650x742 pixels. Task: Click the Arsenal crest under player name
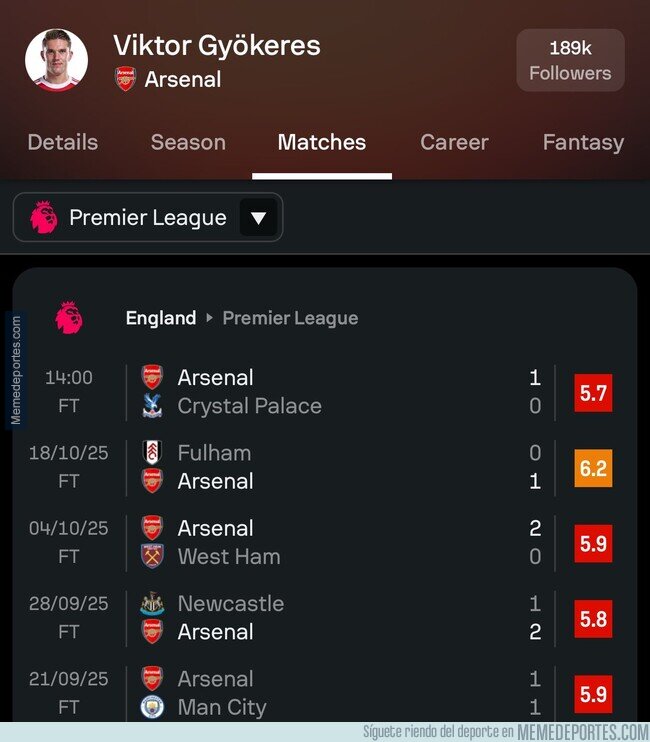click(125, 79)
